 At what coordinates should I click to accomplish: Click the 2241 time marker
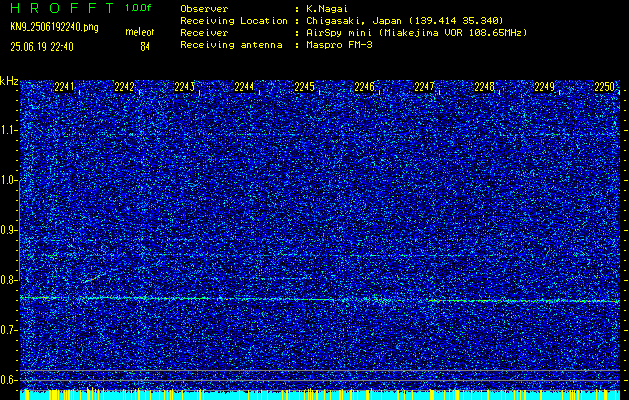coord(64,87)
